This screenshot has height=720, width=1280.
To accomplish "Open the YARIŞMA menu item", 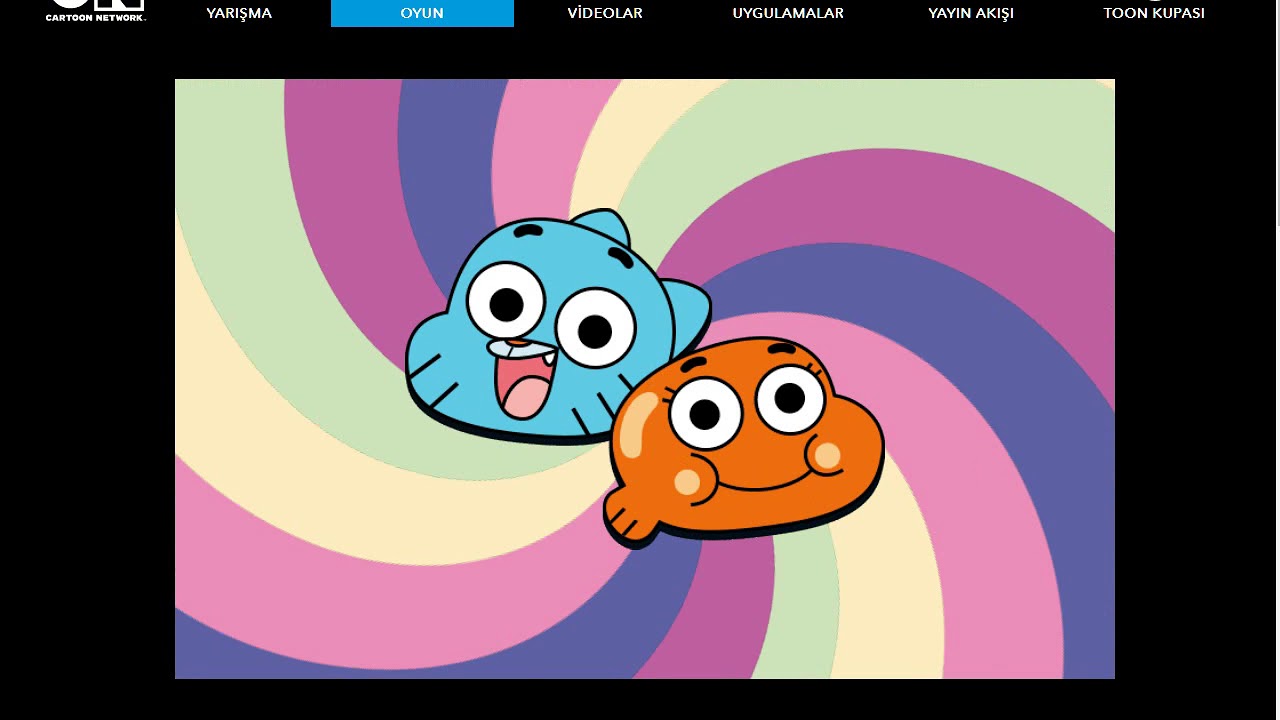I will pyautogui.click(x=239, y=13).
